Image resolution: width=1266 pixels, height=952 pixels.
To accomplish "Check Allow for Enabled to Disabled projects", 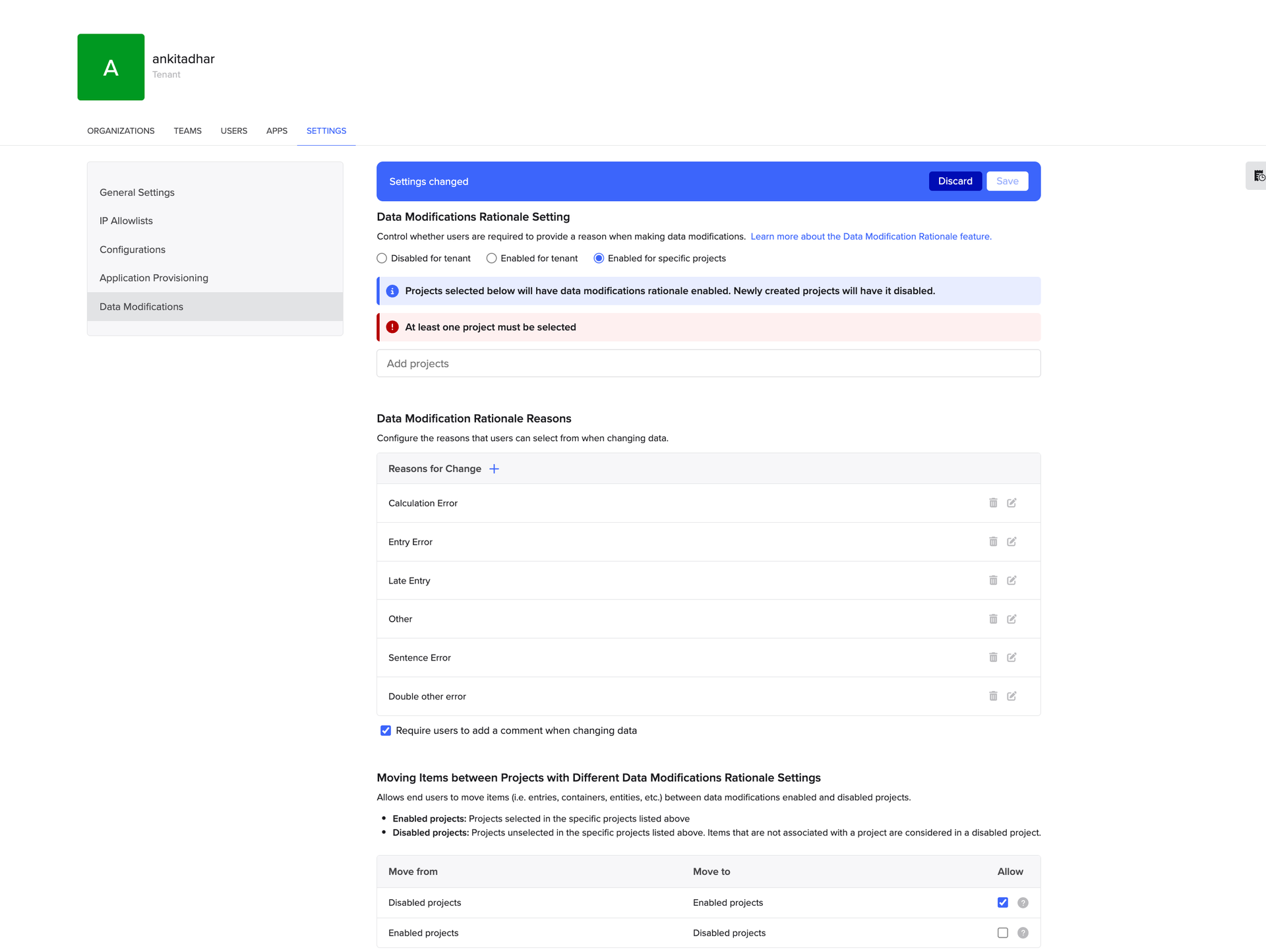I will pyautogui.click(x=1003, y=933).
